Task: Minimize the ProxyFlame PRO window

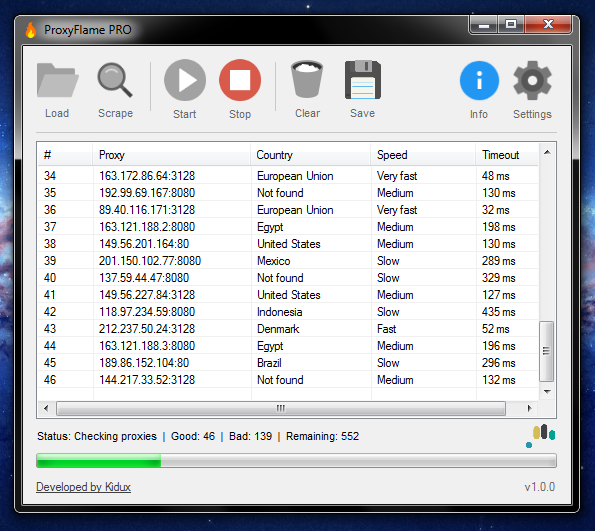Action: pos(483,25)
